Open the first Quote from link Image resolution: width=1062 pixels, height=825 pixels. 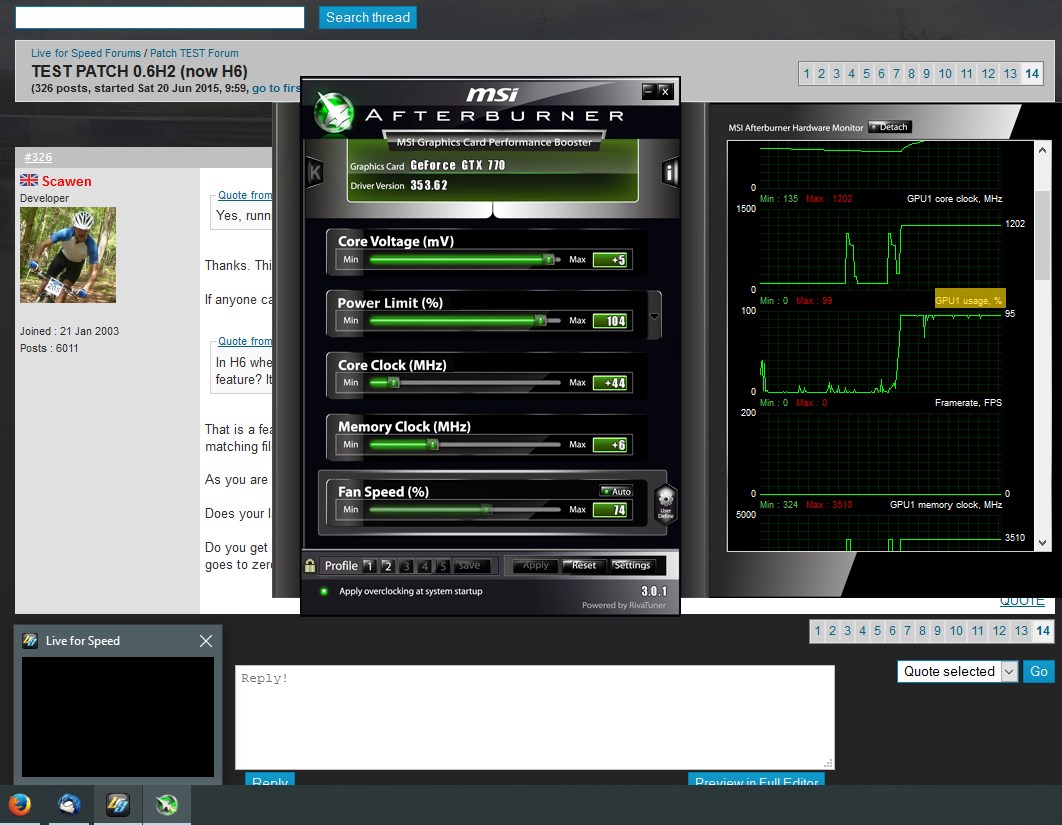click(245, 195)
